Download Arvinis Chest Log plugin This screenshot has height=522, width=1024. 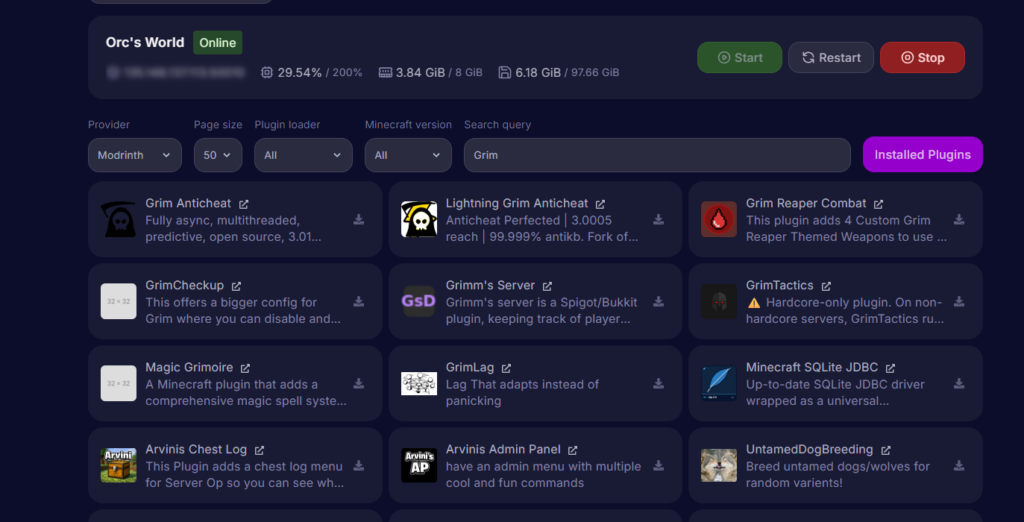[359, 465]
